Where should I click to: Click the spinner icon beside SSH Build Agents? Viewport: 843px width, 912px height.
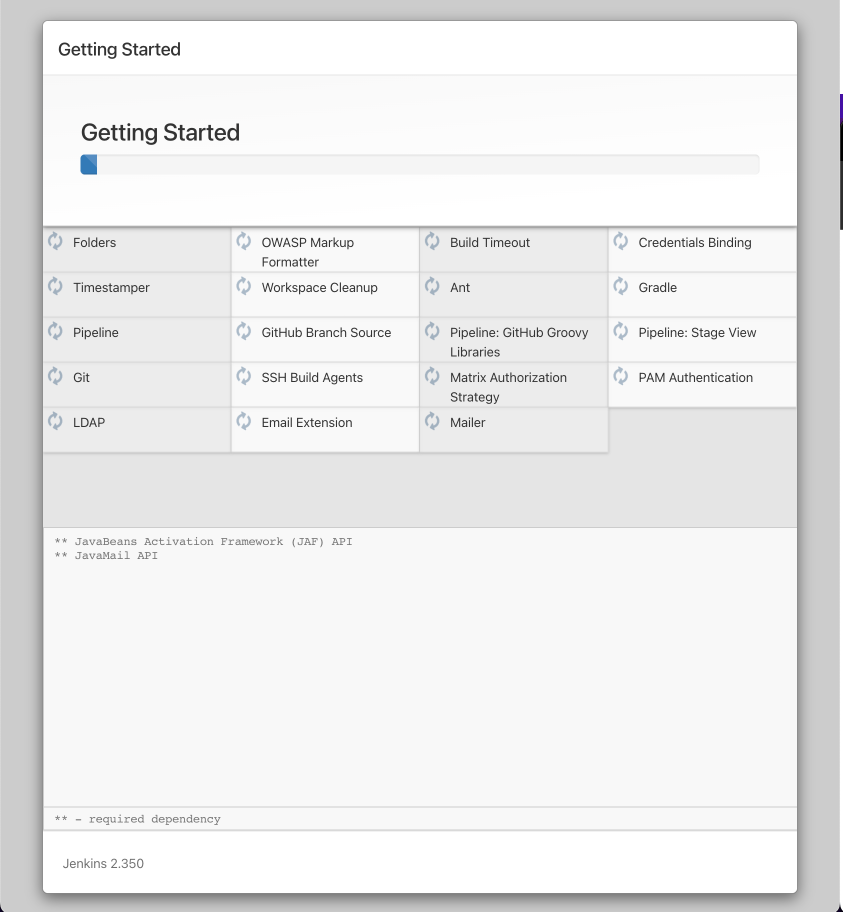[244, 376]
